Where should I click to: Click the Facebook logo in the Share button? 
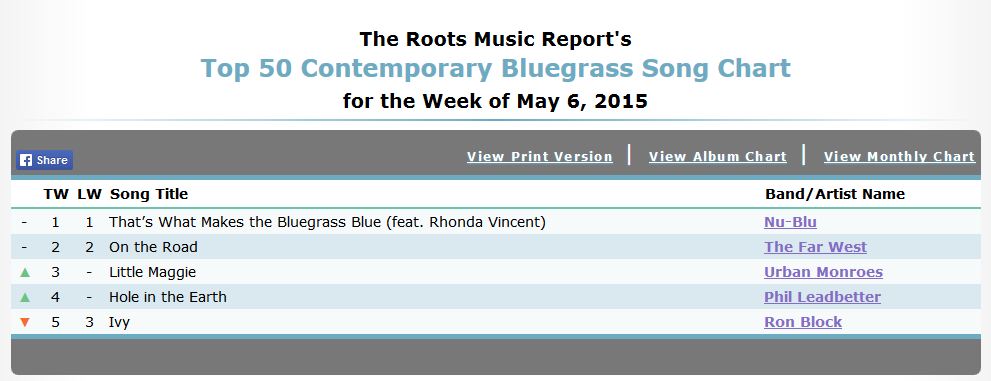(26, 160)
